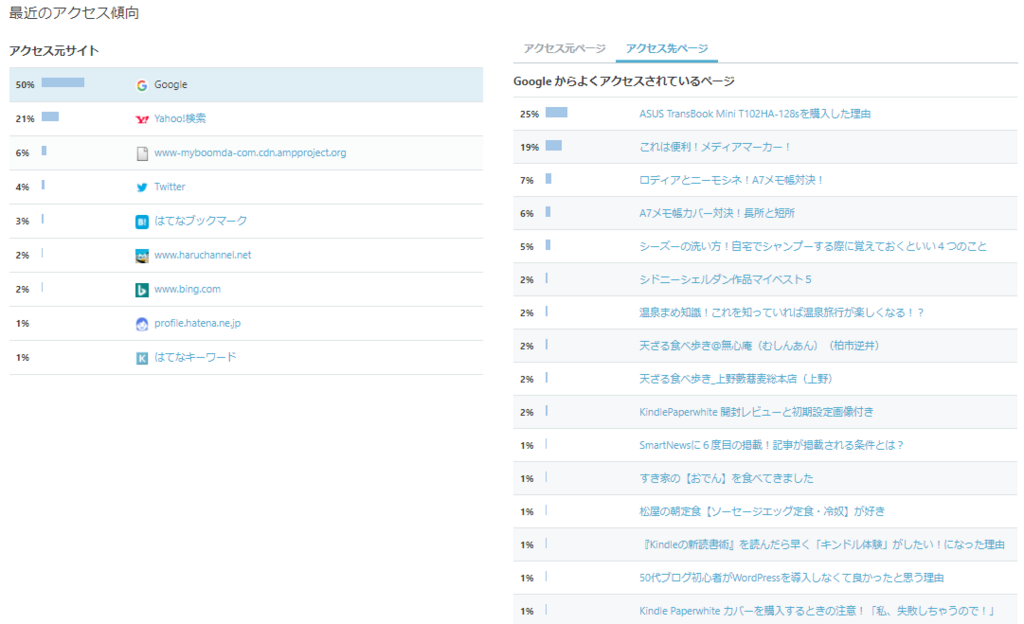Click the 21% bar in Yahoo row
1024x624 pixels.
50,117
